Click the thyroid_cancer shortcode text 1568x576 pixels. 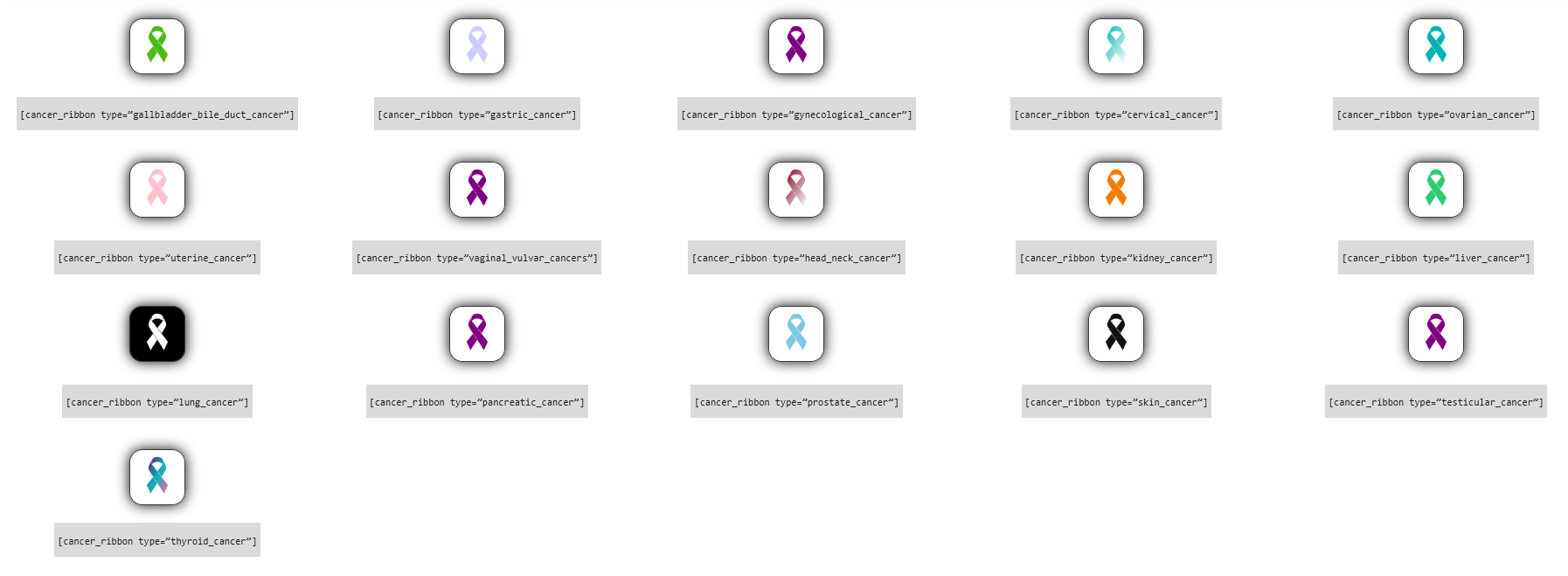[x=157, y=540]
